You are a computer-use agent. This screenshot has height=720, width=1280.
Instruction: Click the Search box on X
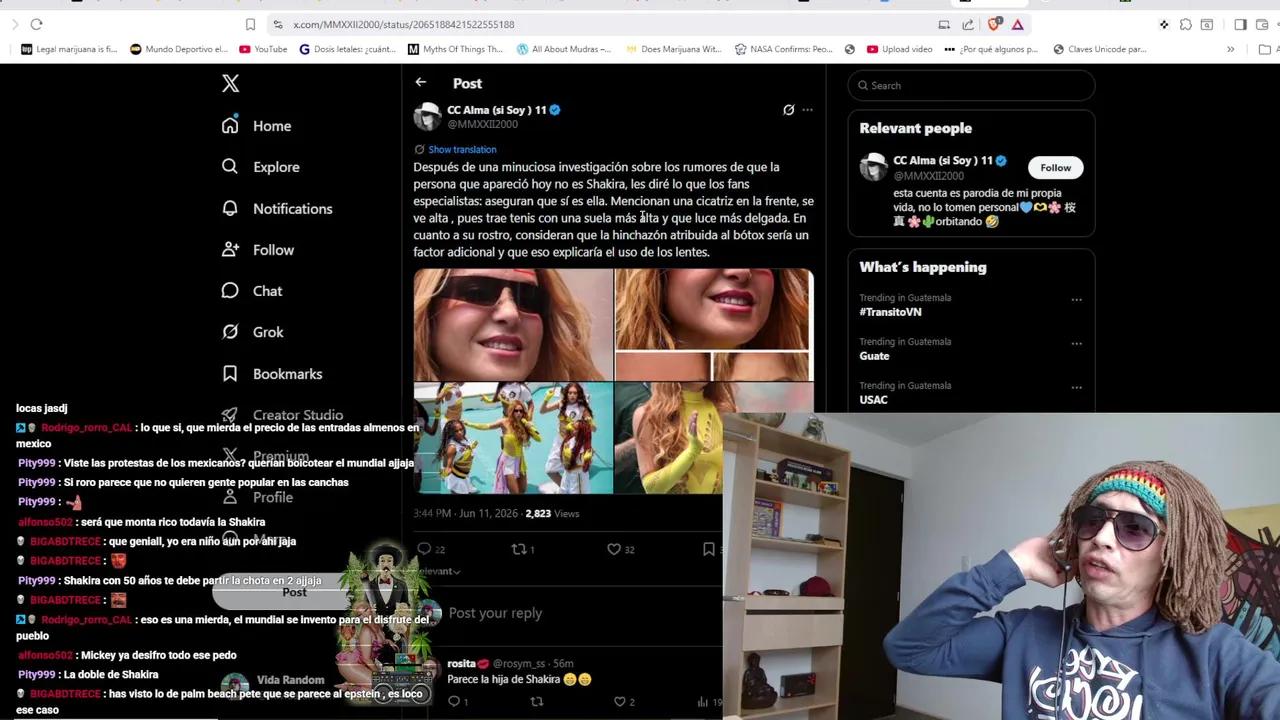pos(971,85)
